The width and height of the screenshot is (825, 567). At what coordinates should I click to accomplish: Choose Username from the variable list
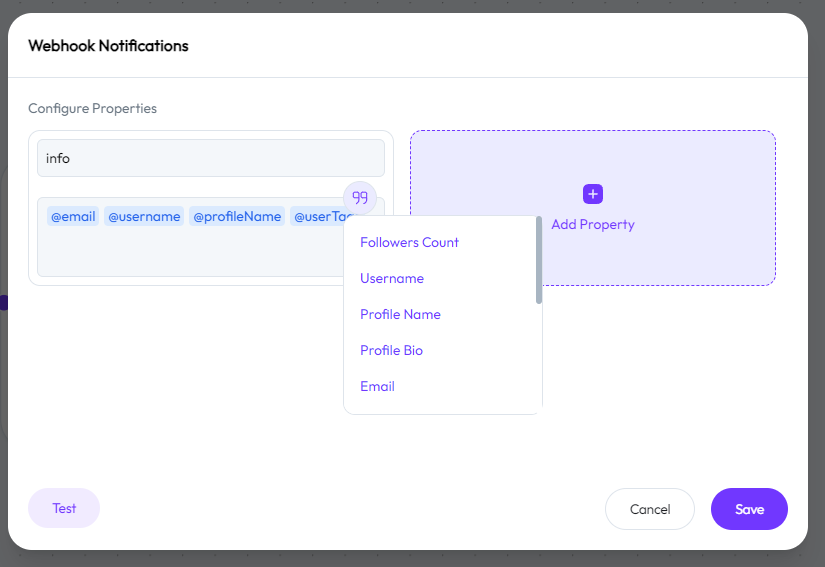coord(392,278)
